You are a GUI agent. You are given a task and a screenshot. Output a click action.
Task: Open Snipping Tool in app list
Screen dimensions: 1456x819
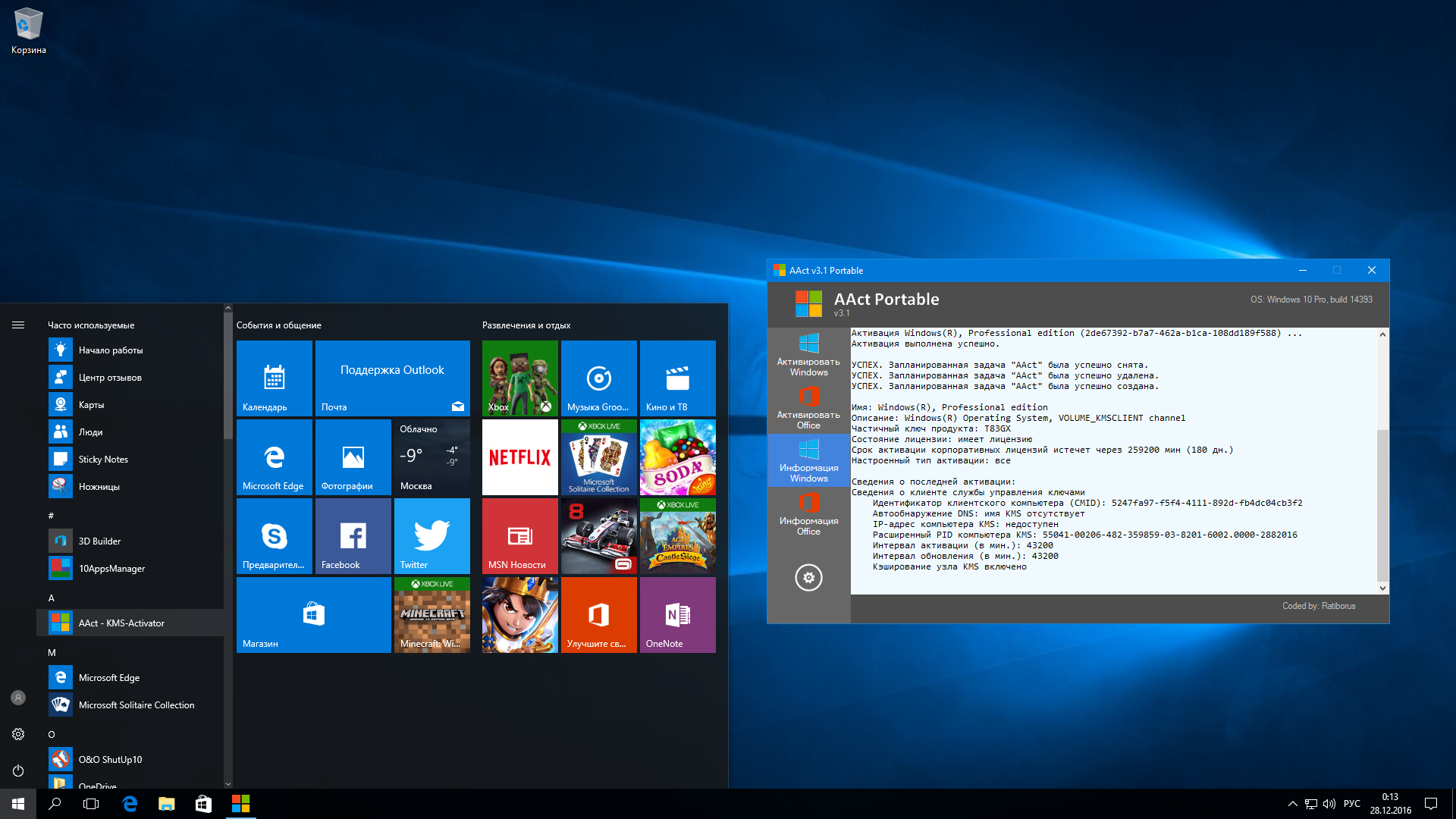click(x=130, y=487)
